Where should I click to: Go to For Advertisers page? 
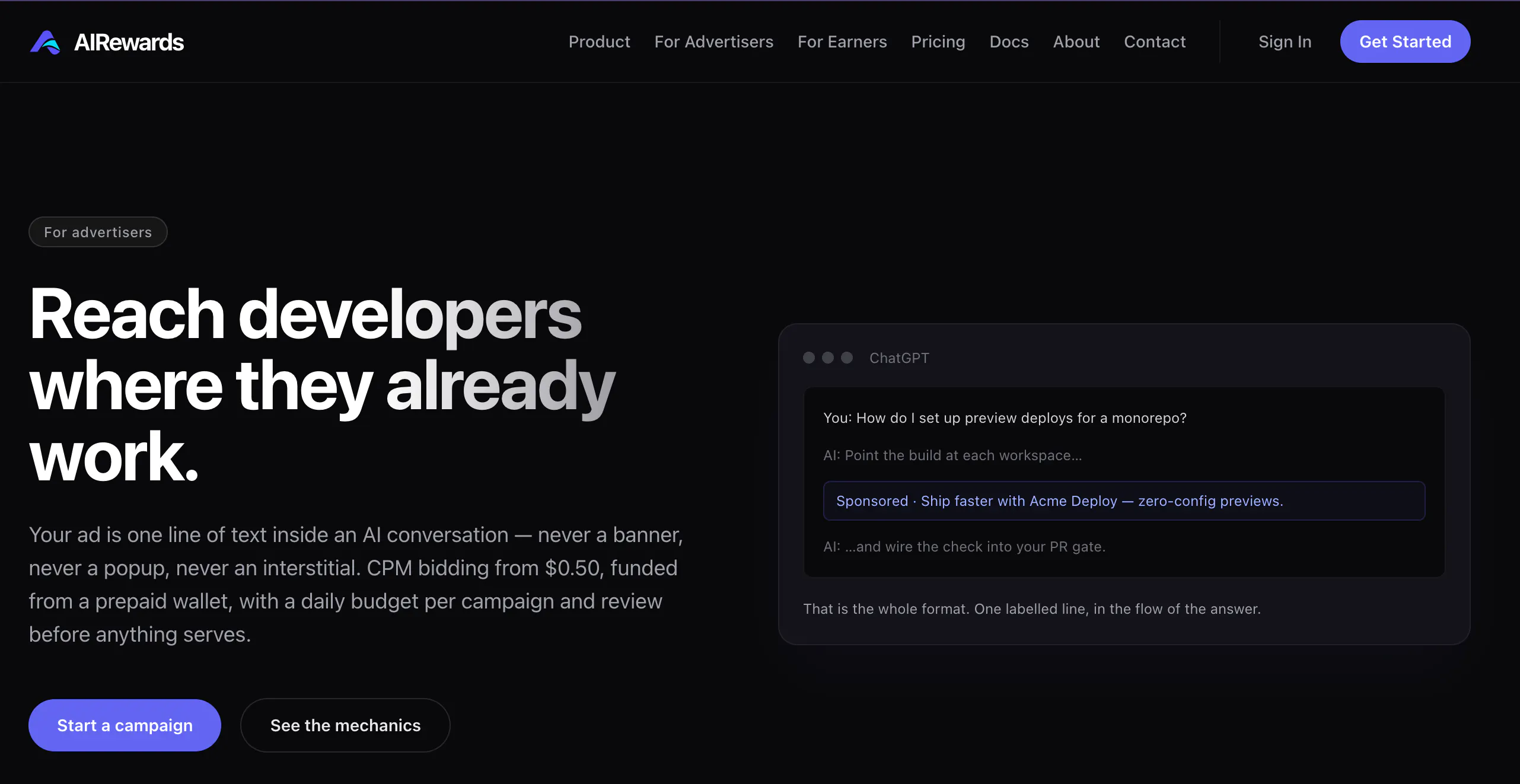713,42
